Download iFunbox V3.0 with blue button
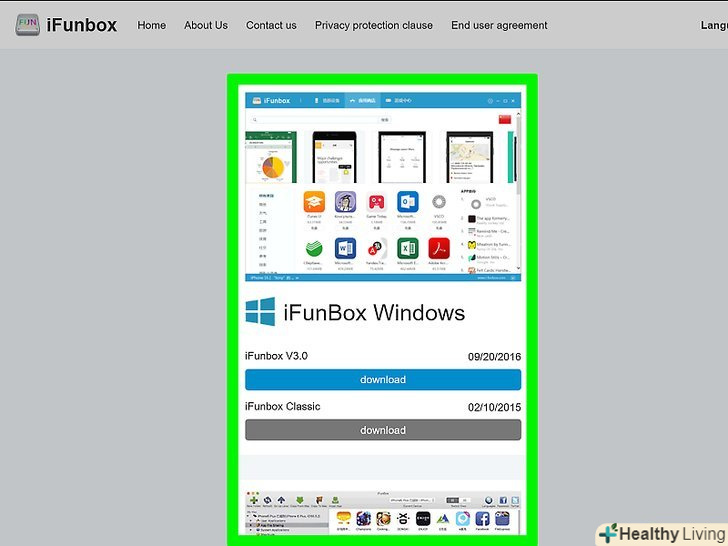Viewport: 728px width, 546px height. click(x=383, y=380)
